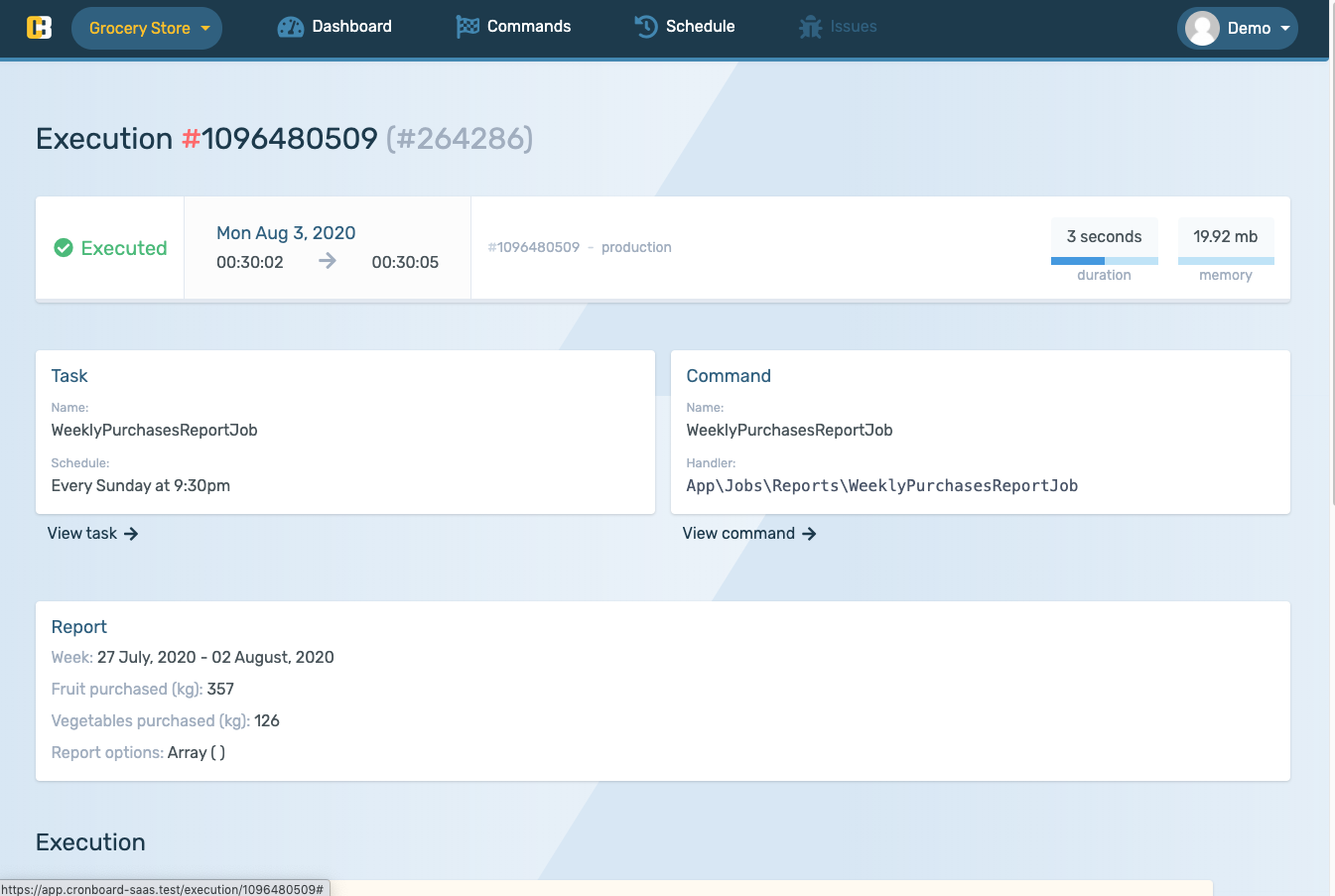Viewport: 1335px width, 896px height.
Task: Click the red hash in execution title
Action: (191, 139)
